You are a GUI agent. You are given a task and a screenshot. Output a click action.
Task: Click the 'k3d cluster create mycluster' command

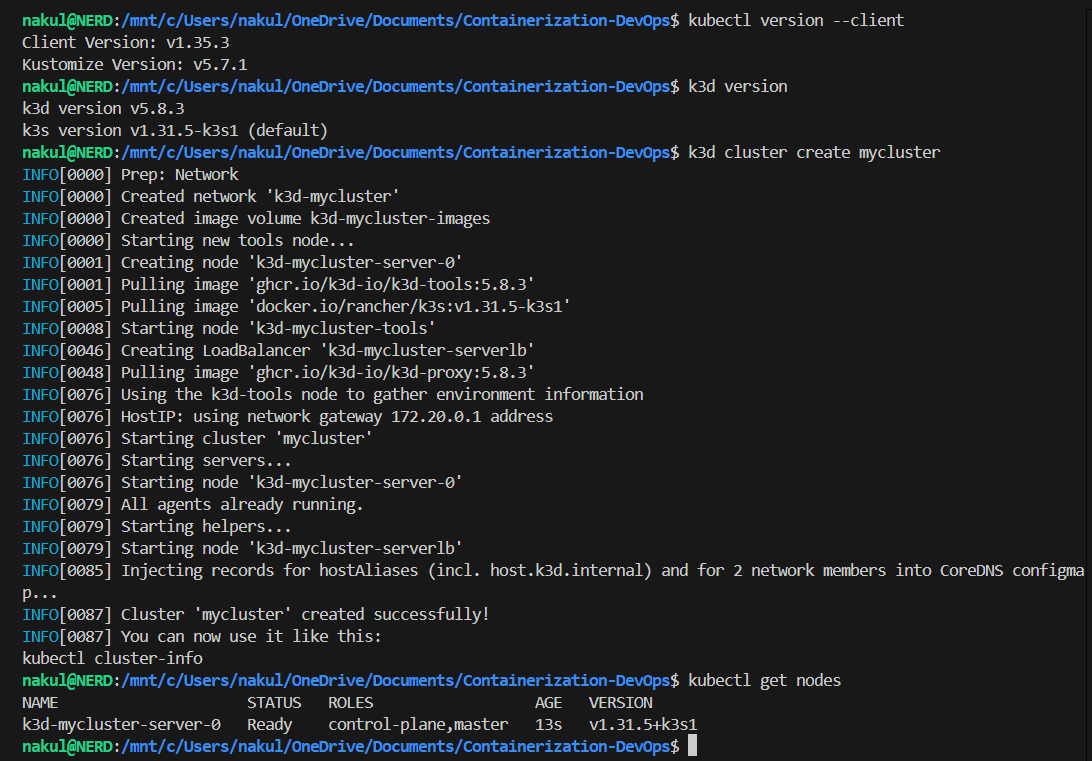click(814, 152)
